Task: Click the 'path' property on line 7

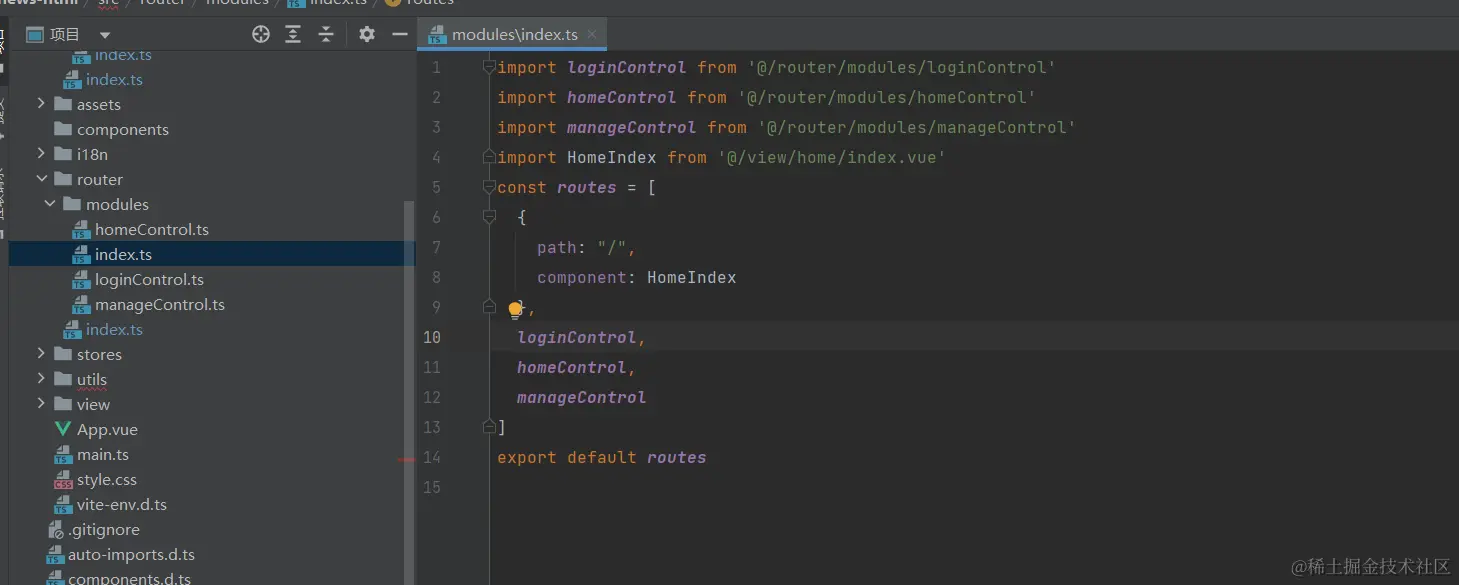Action: pos(556,247)
